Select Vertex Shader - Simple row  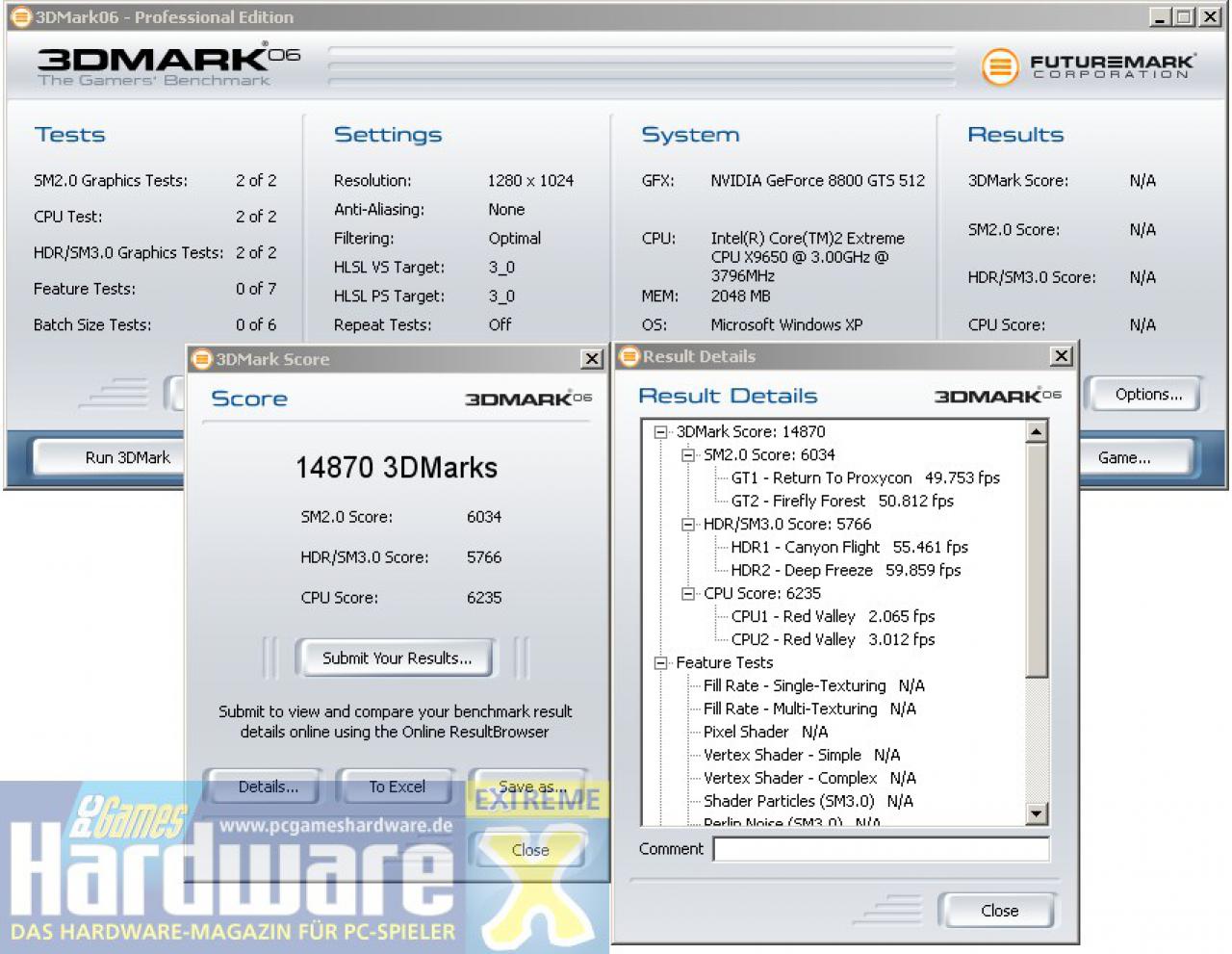tap(802, 756)
